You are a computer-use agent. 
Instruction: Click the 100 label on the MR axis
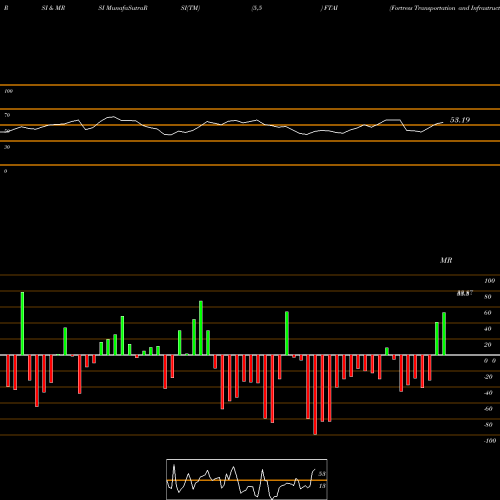pos(489,281)
